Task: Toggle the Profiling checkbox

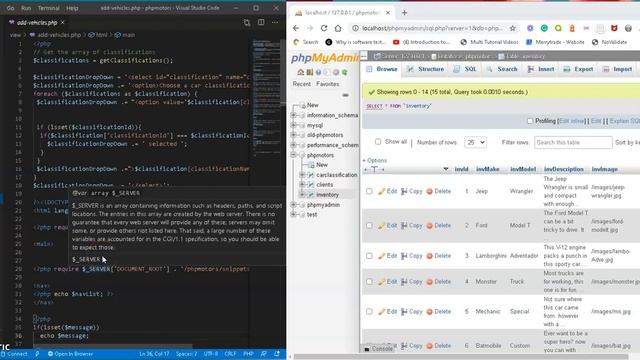Action: 530,121
